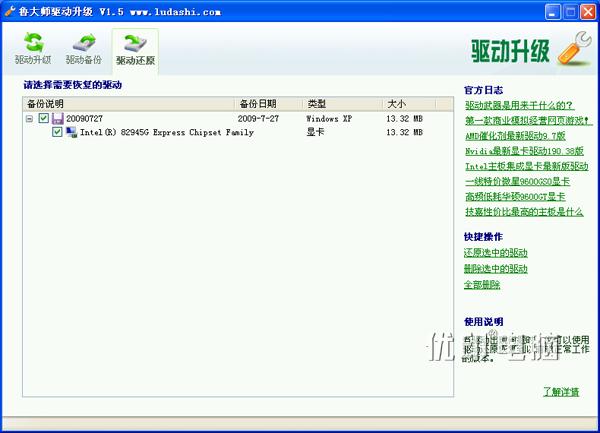Sort by the 大小 column header
The height and width of the screenshot is (433, 600).
[x=409, y=104]
